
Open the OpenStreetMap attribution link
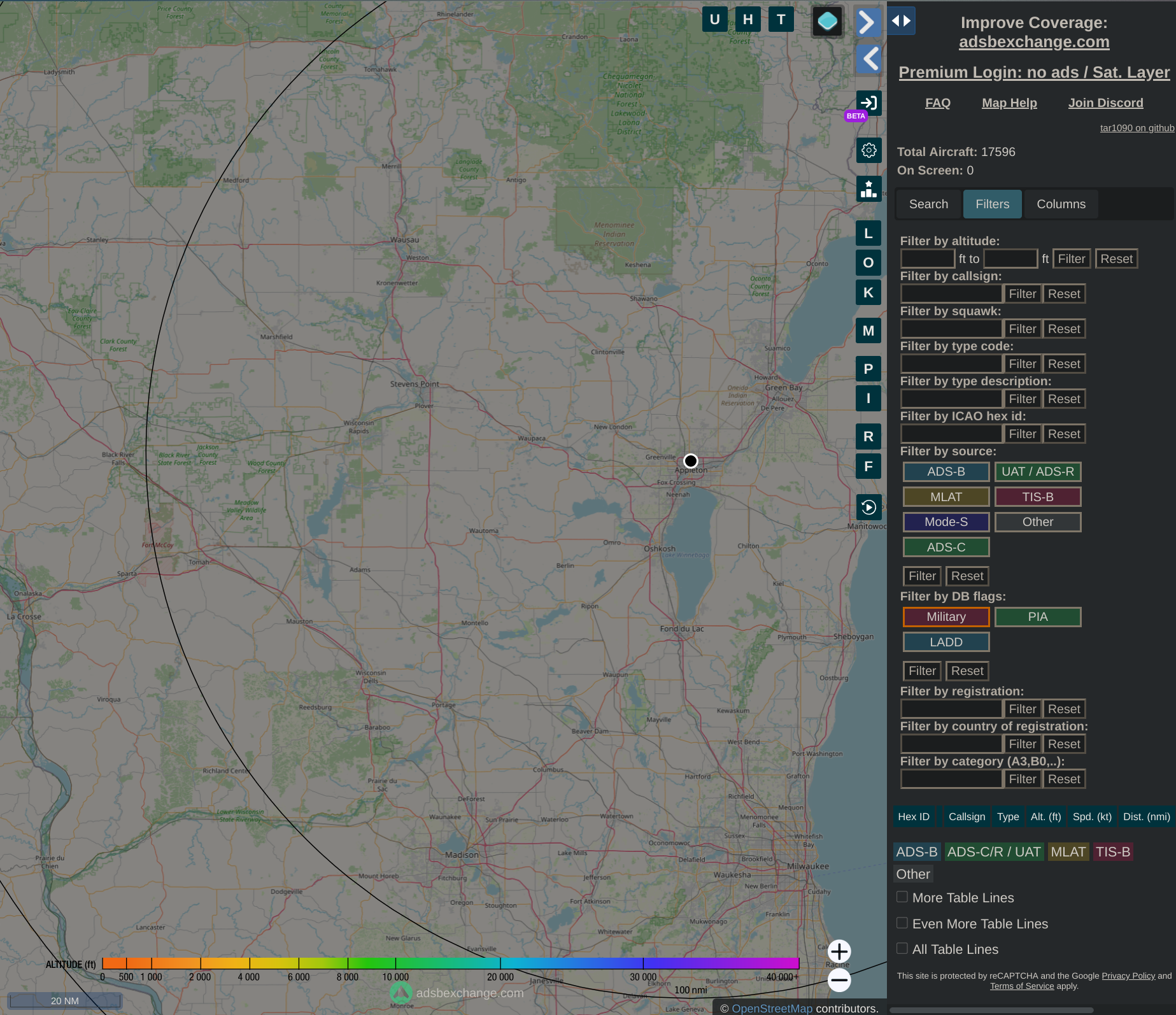[772, 1008]
